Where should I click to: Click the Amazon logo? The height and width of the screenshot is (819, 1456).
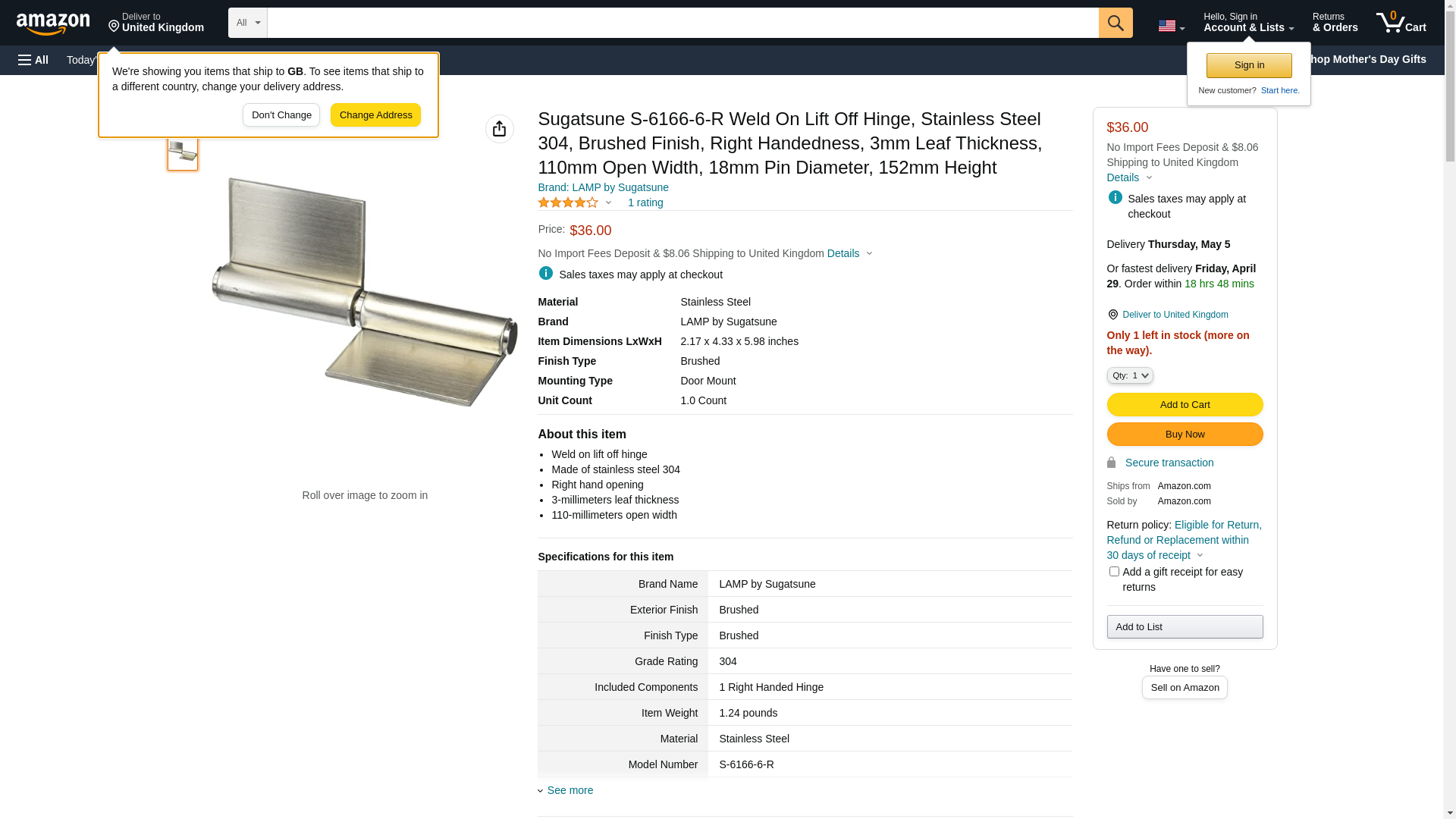click(x=53, y=24)
